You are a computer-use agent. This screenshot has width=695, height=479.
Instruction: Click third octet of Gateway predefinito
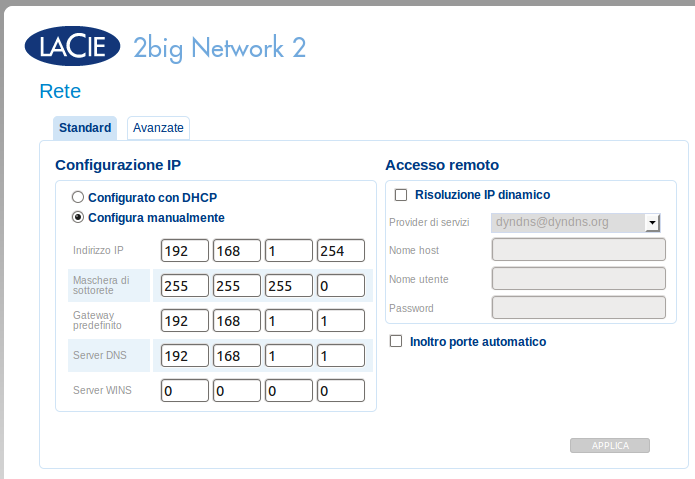289,321
